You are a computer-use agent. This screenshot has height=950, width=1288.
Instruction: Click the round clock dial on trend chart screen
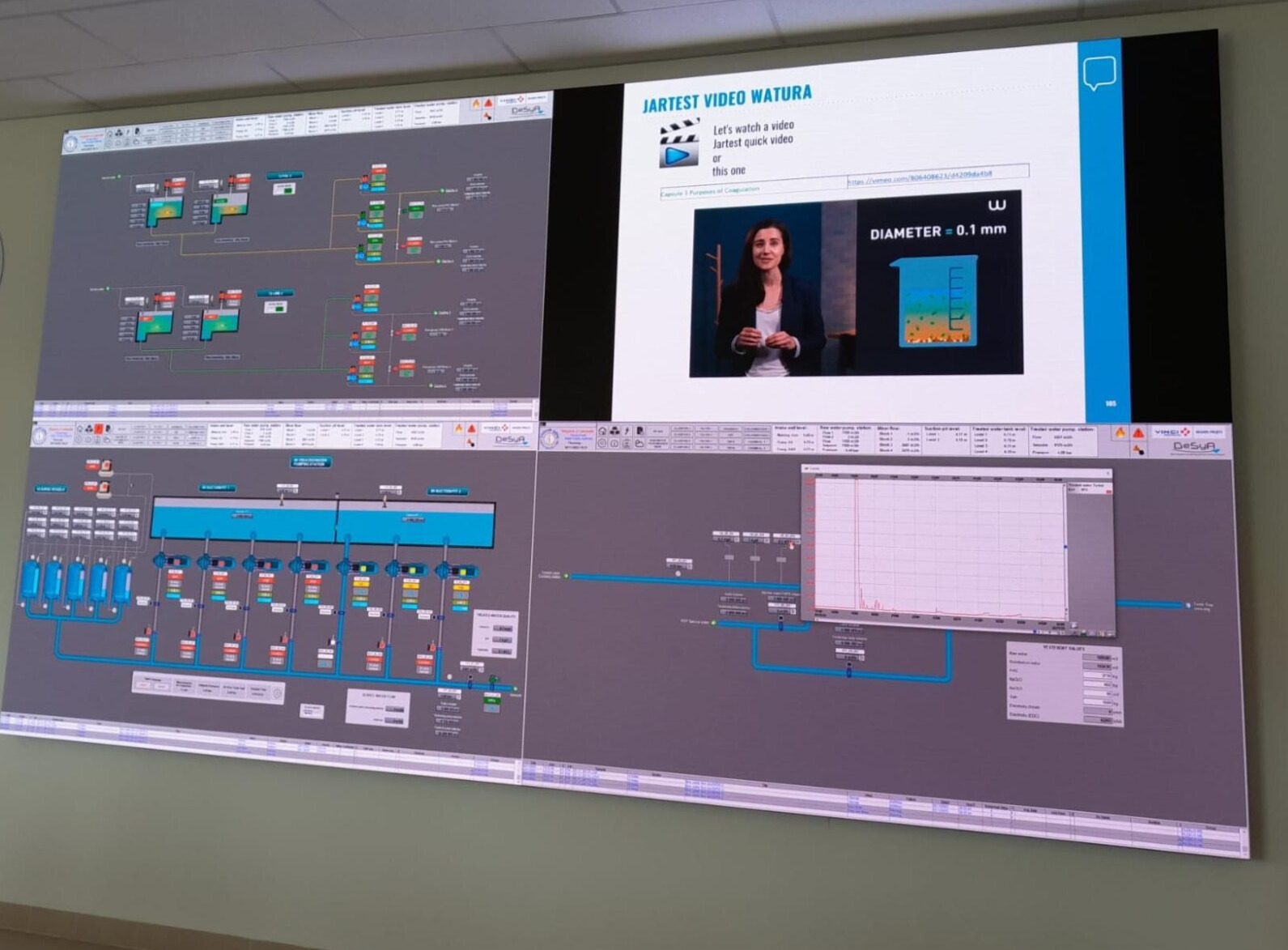coord(550,439)
